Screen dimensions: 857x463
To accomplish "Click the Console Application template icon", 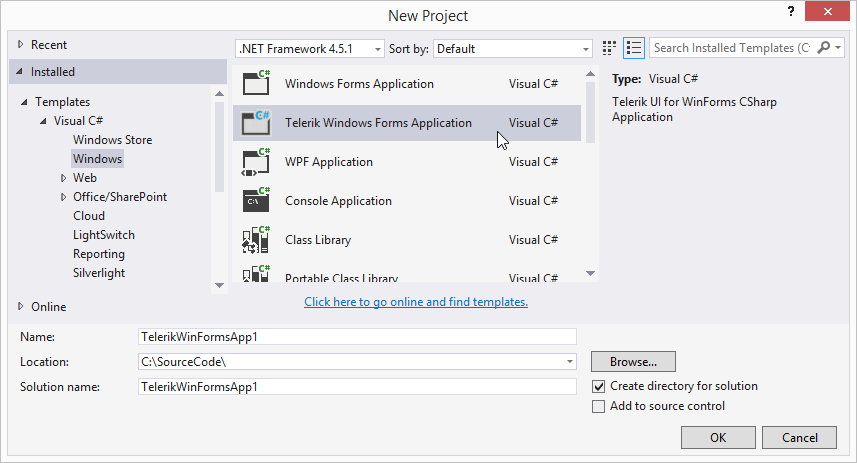I will pos(256,200).
